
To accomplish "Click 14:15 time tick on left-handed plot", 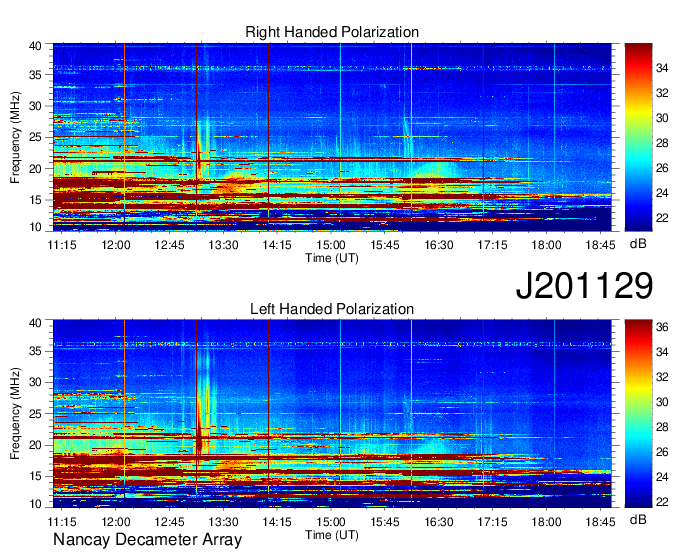I will click(277, 522).
